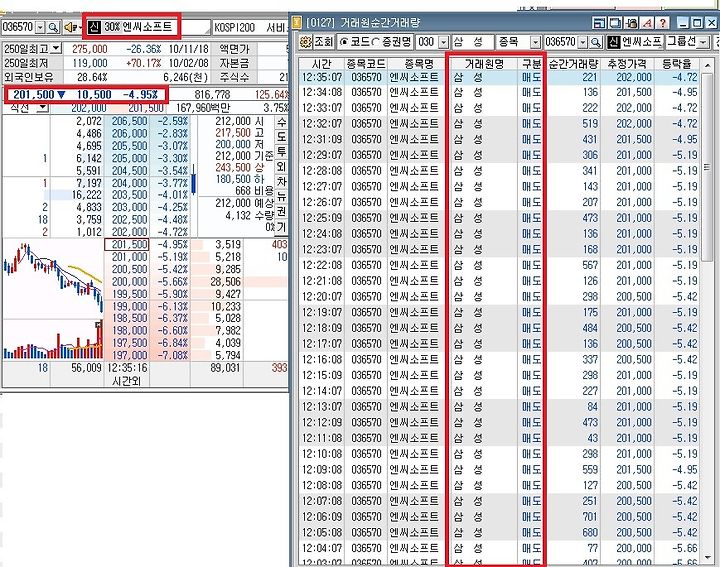Expand the 종목 combo box
The image size is (720, 567).
[x=535, y=43]
